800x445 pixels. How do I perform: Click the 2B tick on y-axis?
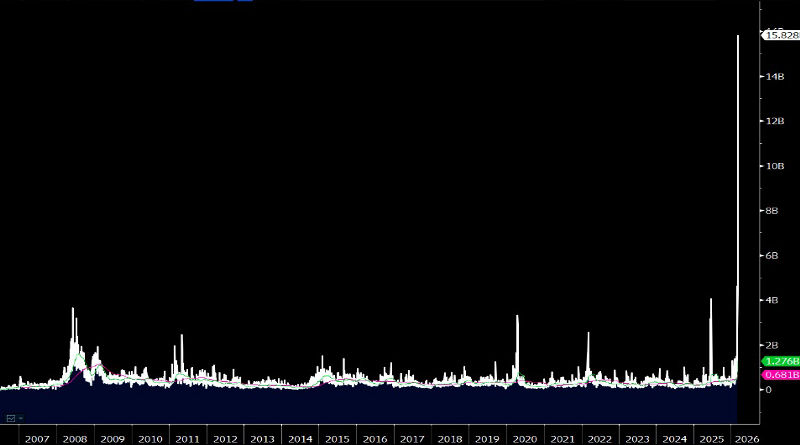pos(772,345)
